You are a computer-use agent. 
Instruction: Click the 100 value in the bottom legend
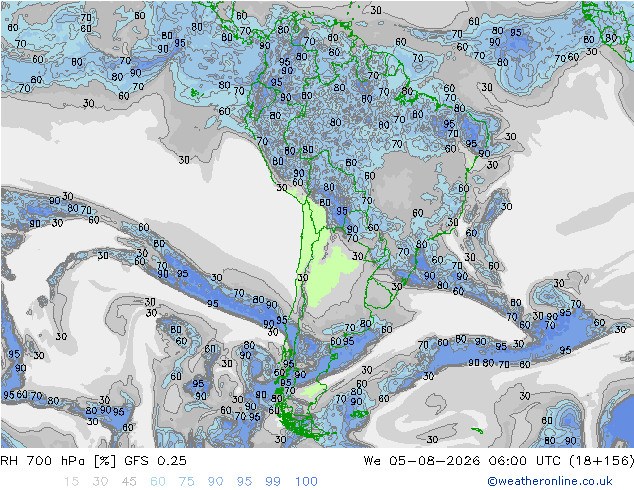coord(306,482)
